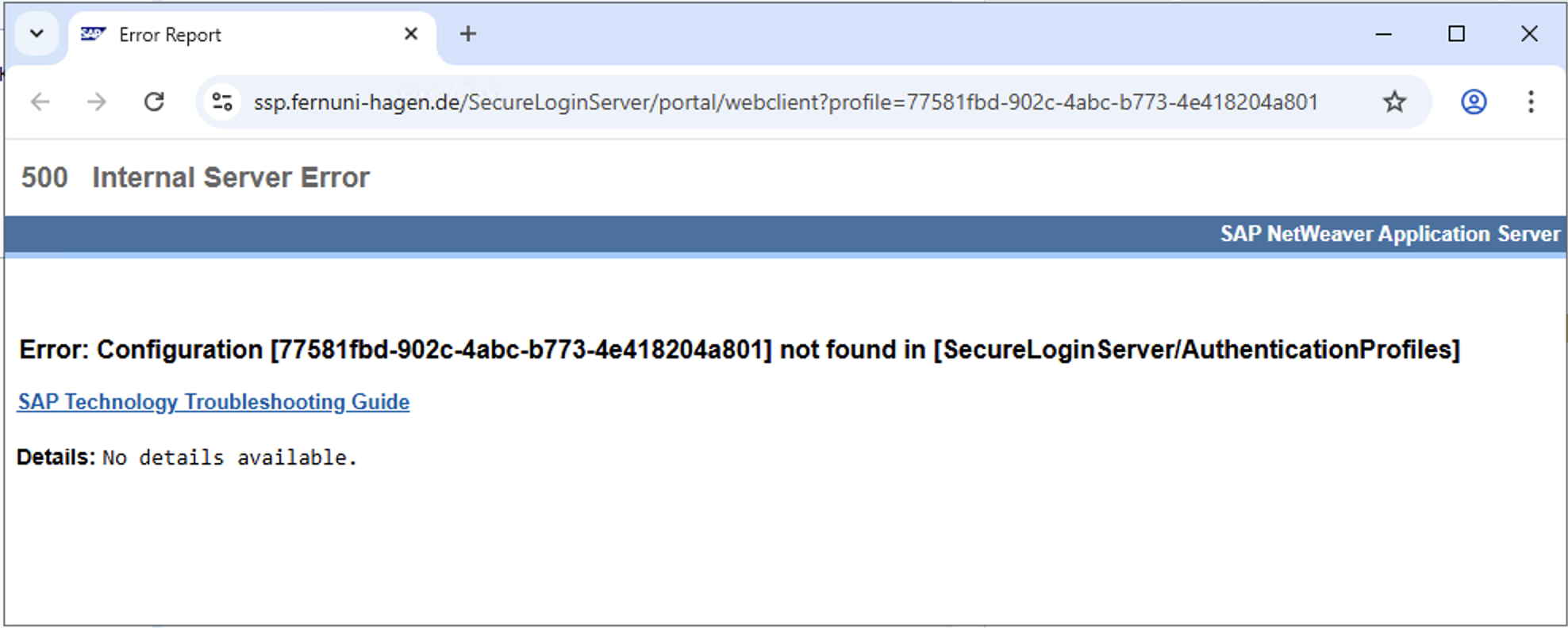
Task: Minimize the browser window
Action: click(x=1384, y=34)
